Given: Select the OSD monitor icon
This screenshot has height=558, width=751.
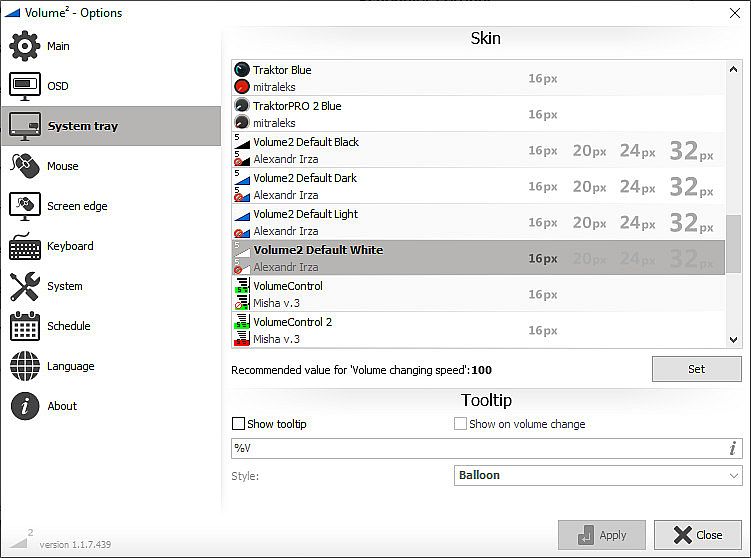Looking at the screenshot, I should tap(24, 86).
